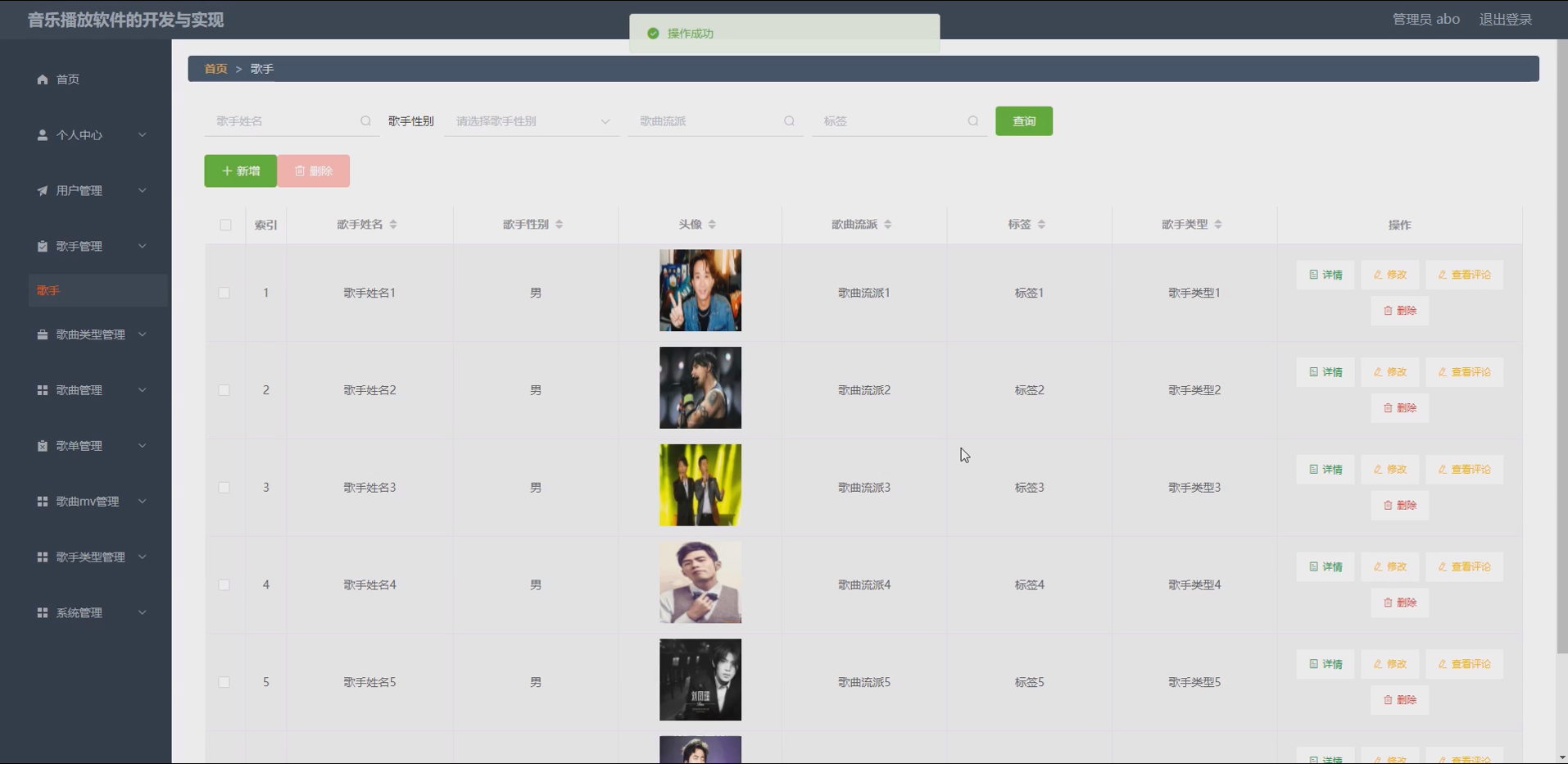Select the 歌手 submenu item
Image resolution: width=1568 pixels, height=764 pixels.
click(97, 291)
